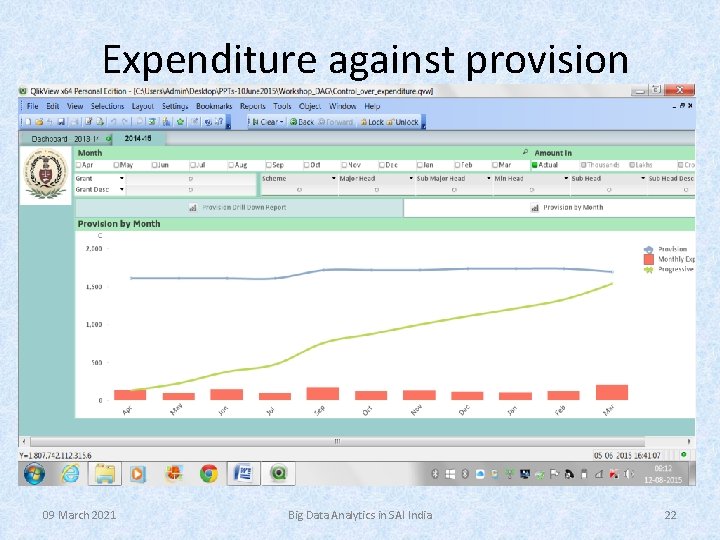The width and height of the screenshot is (720, 540).
Task: Click the red Mar expenditure bar
Action: (612, 393)
